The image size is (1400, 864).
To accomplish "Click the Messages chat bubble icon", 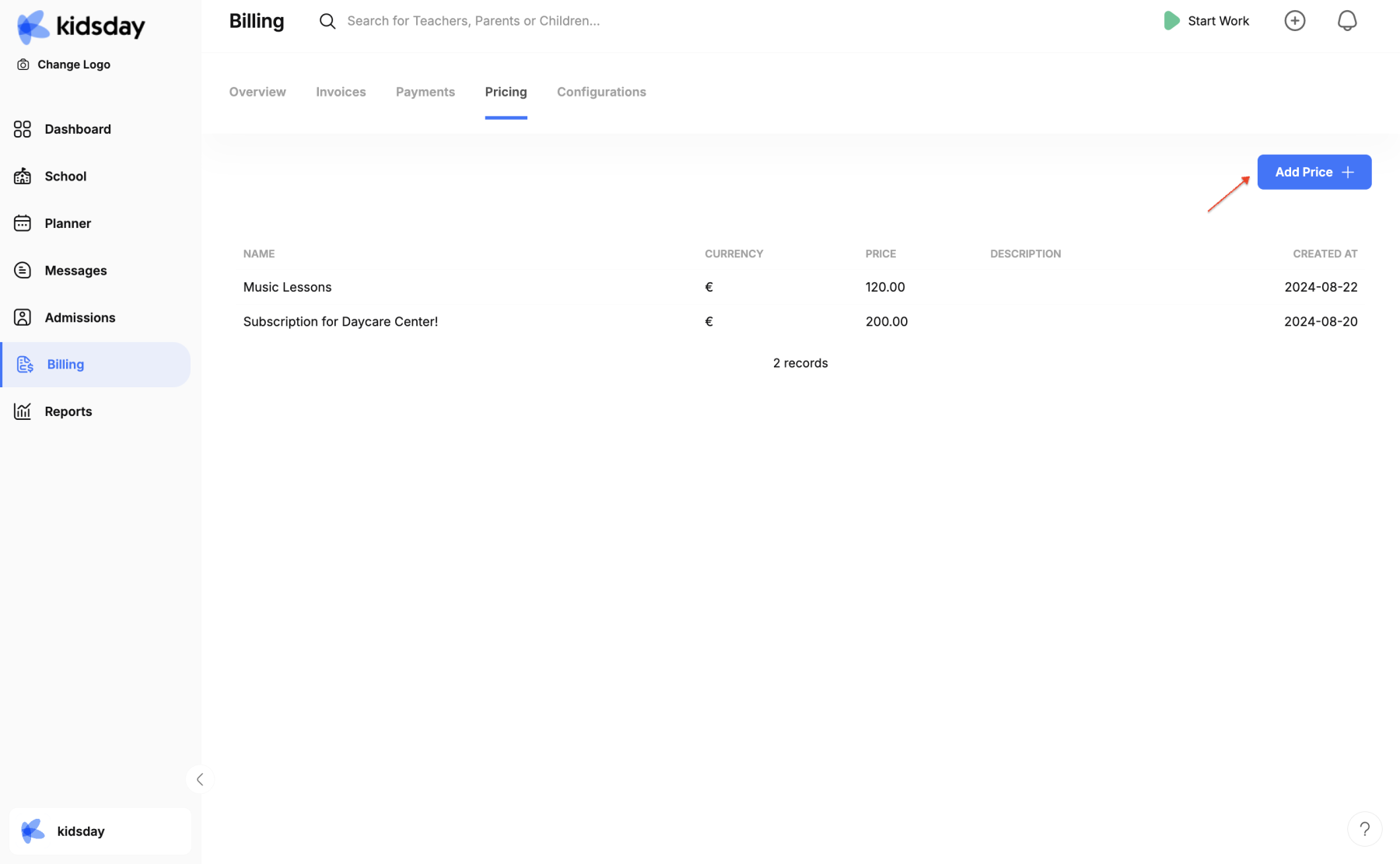I will pos(23,271).
